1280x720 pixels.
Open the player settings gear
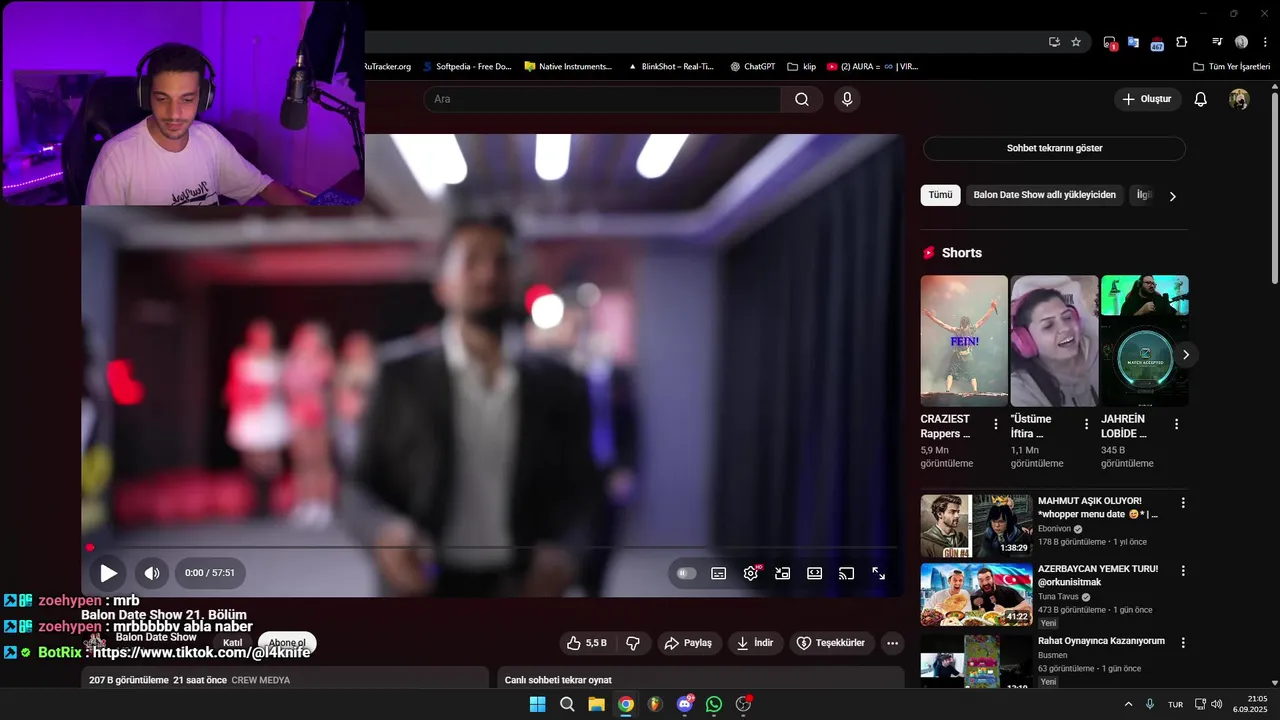(x=751, y=573)
